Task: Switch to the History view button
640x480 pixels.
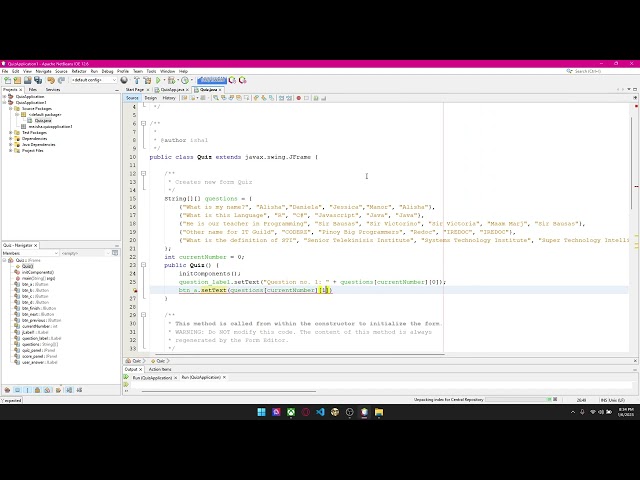Action: 169,98
